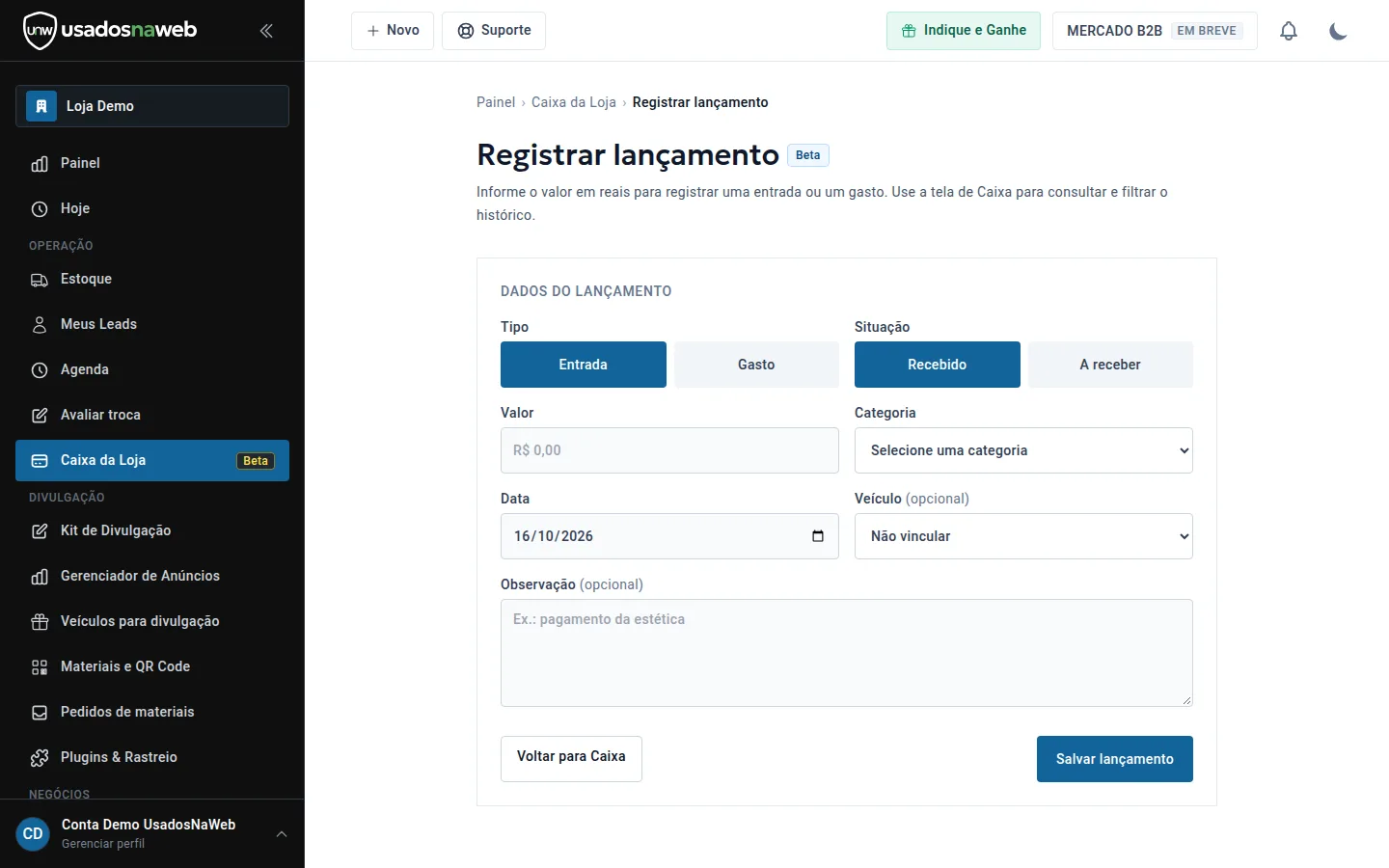Focus the Valor input field
This screenshot has width=1389, height=868.
[669, 450]
